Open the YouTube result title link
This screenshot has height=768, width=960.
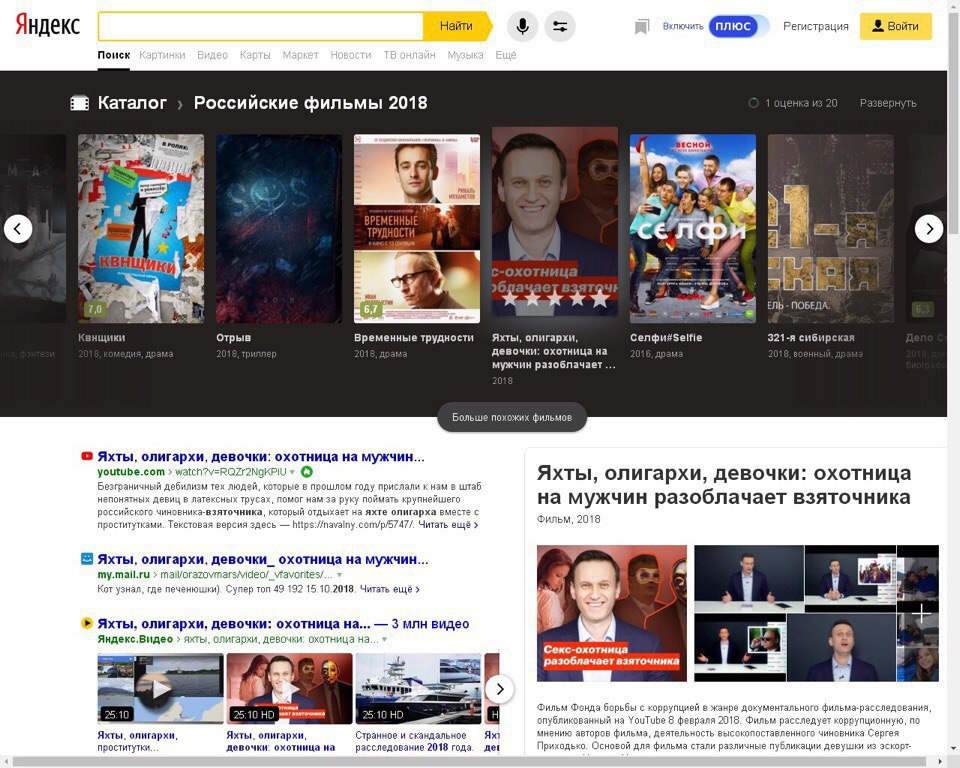point(261,456)
